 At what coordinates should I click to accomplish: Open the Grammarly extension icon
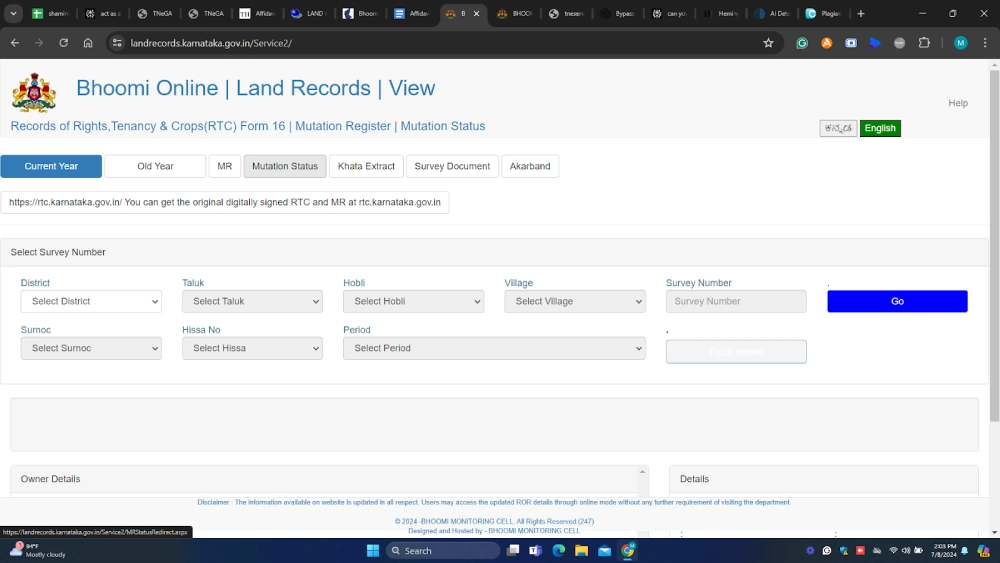point(802,43)
